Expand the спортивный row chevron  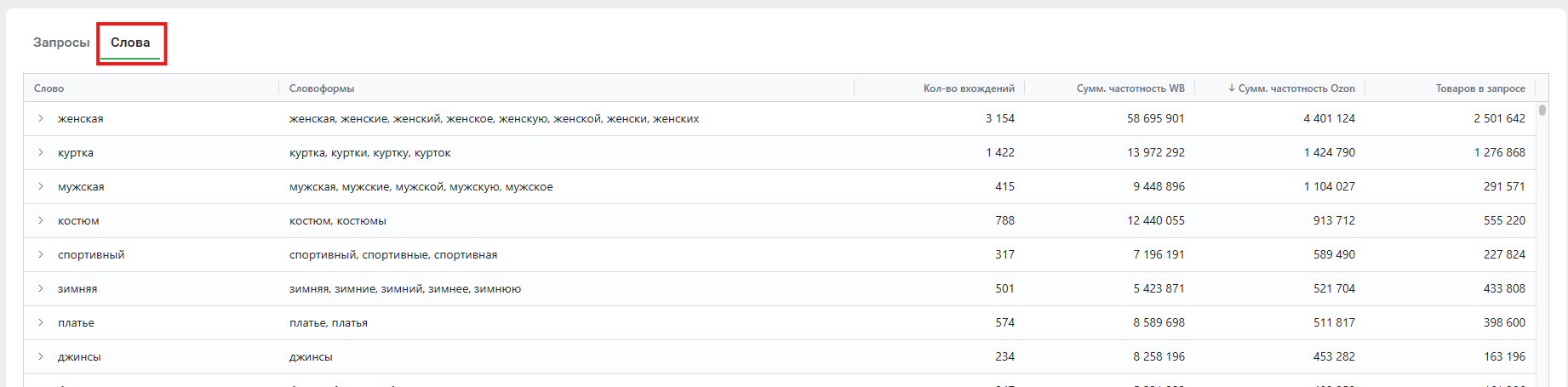(40, 254)
